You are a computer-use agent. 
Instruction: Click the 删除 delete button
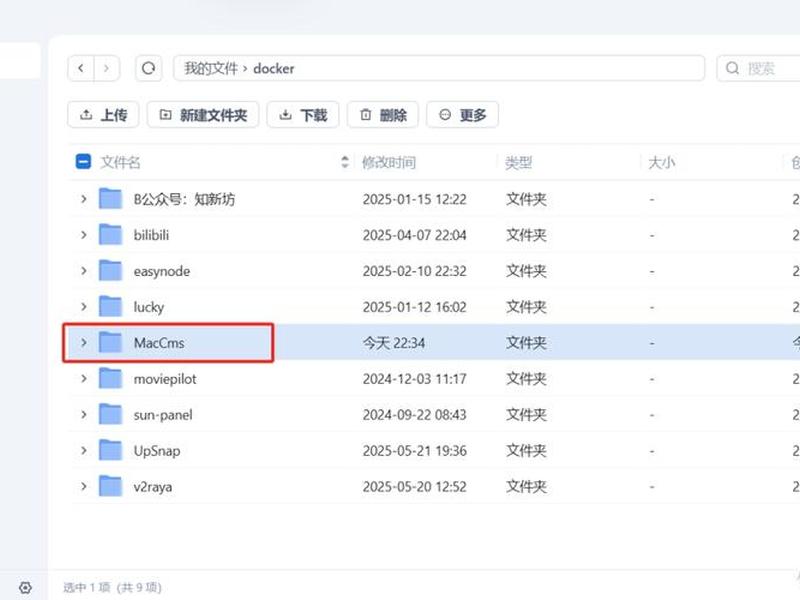pyautogui.click(x=383, y=115)
